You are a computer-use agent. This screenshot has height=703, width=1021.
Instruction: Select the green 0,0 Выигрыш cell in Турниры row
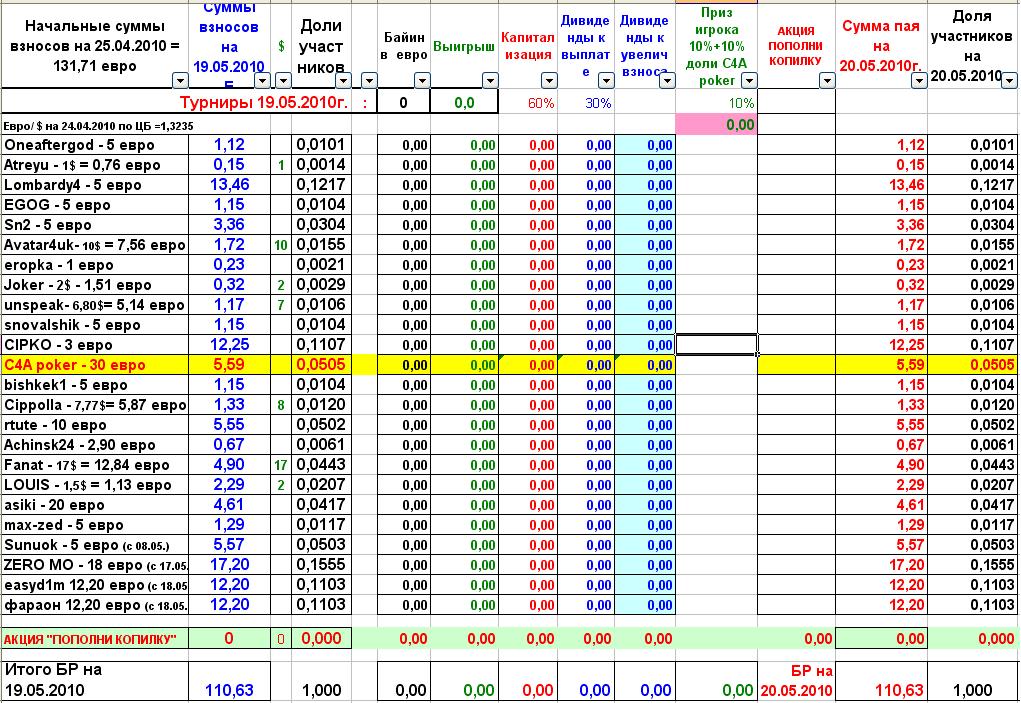[464, 103]
